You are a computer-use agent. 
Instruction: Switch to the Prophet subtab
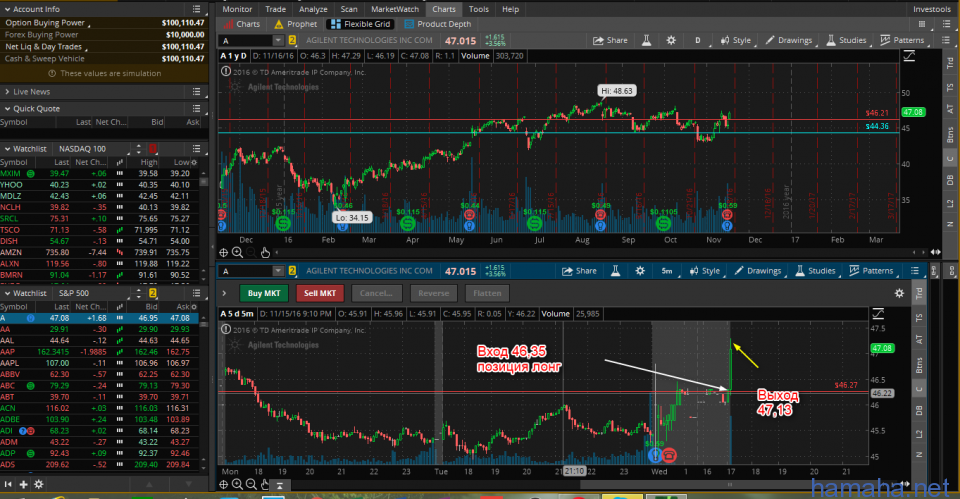[296, 24]
